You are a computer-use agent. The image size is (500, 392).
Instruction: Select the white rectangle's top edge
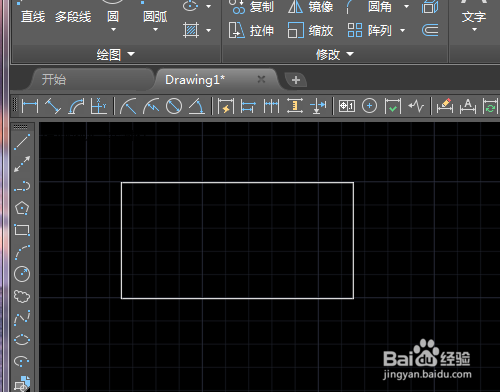click(237, 182)
